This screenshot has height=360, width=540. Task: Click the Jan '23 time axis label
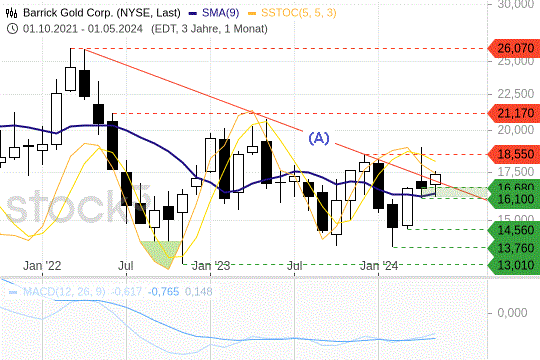pos(211,266)
